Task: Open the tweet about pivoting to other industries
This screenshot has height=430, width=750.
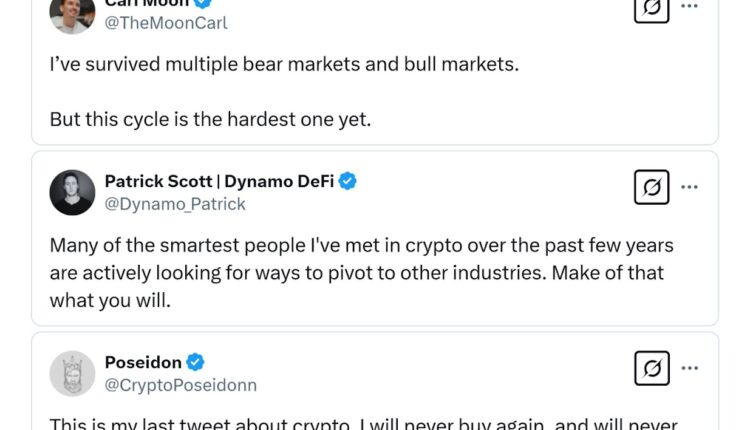Action: [x=360, y=272]
